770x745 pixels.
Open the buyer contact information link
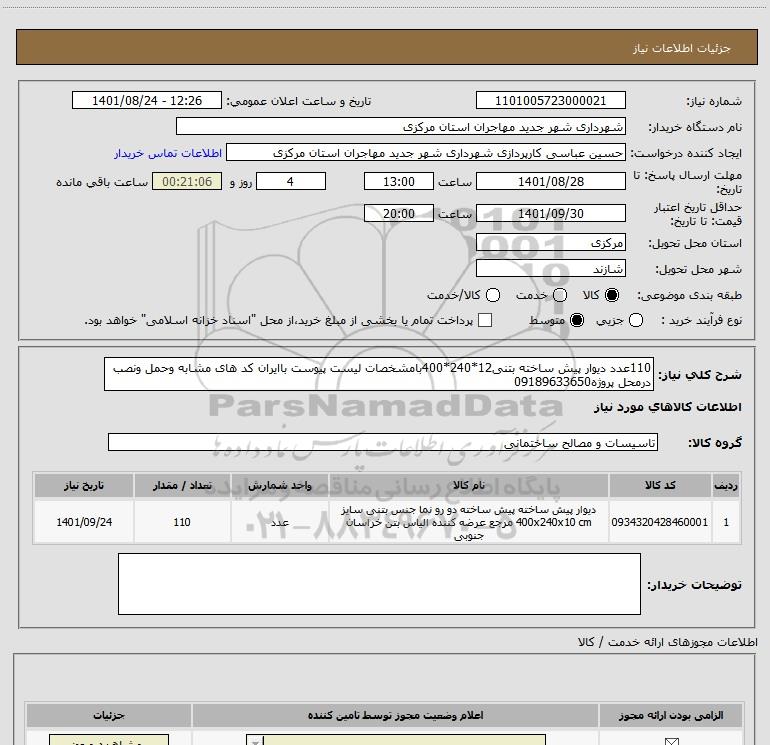coord(168,153)
